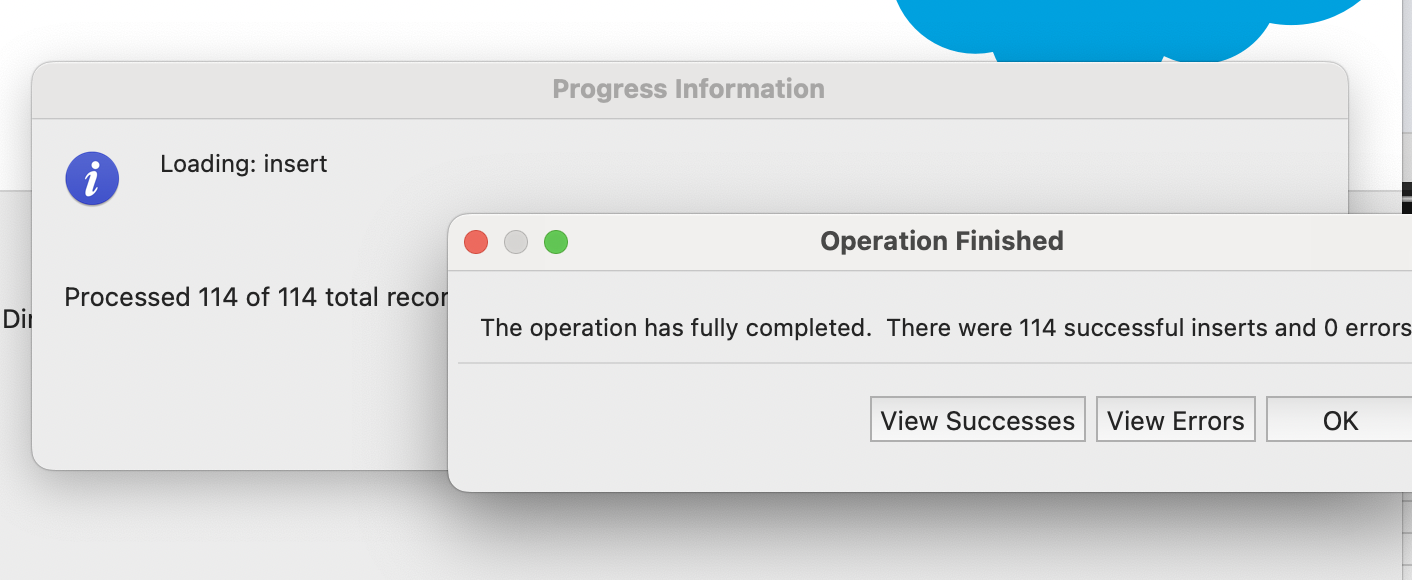This screenshot has height=580, width=1412.
Task: Click the 'Loading: insert' status text
Action: tap(244, 163)
